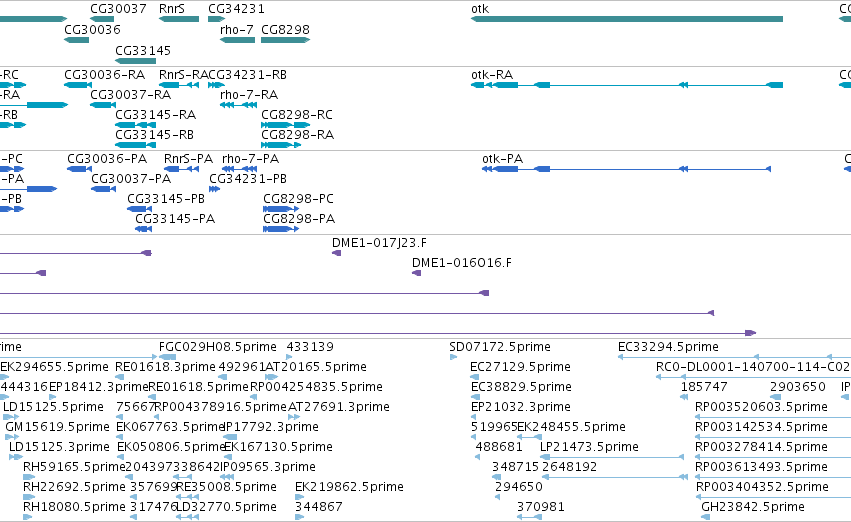Click the CG33145-PB CDS

pyautogui.click(x=139, y=209)
